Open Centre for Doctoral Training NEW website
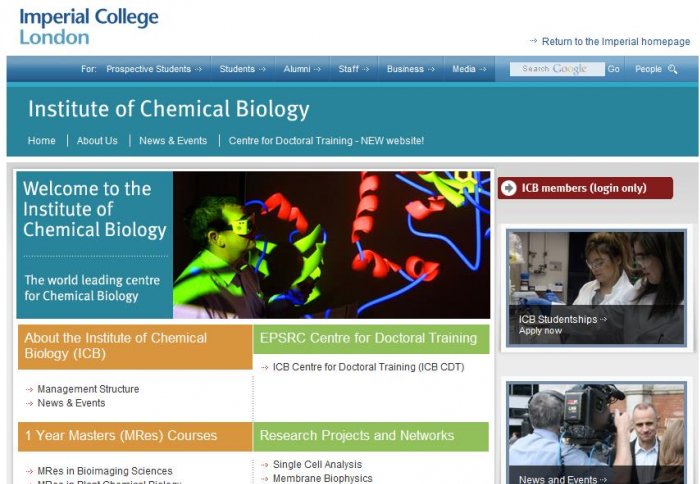This screenshot has height=484, width=700. tap(326, 141)
